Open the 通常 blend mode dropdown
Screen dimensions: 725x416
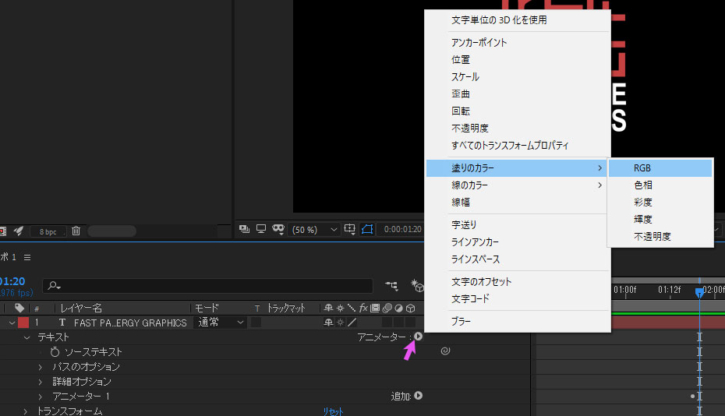tap(219, 323)
